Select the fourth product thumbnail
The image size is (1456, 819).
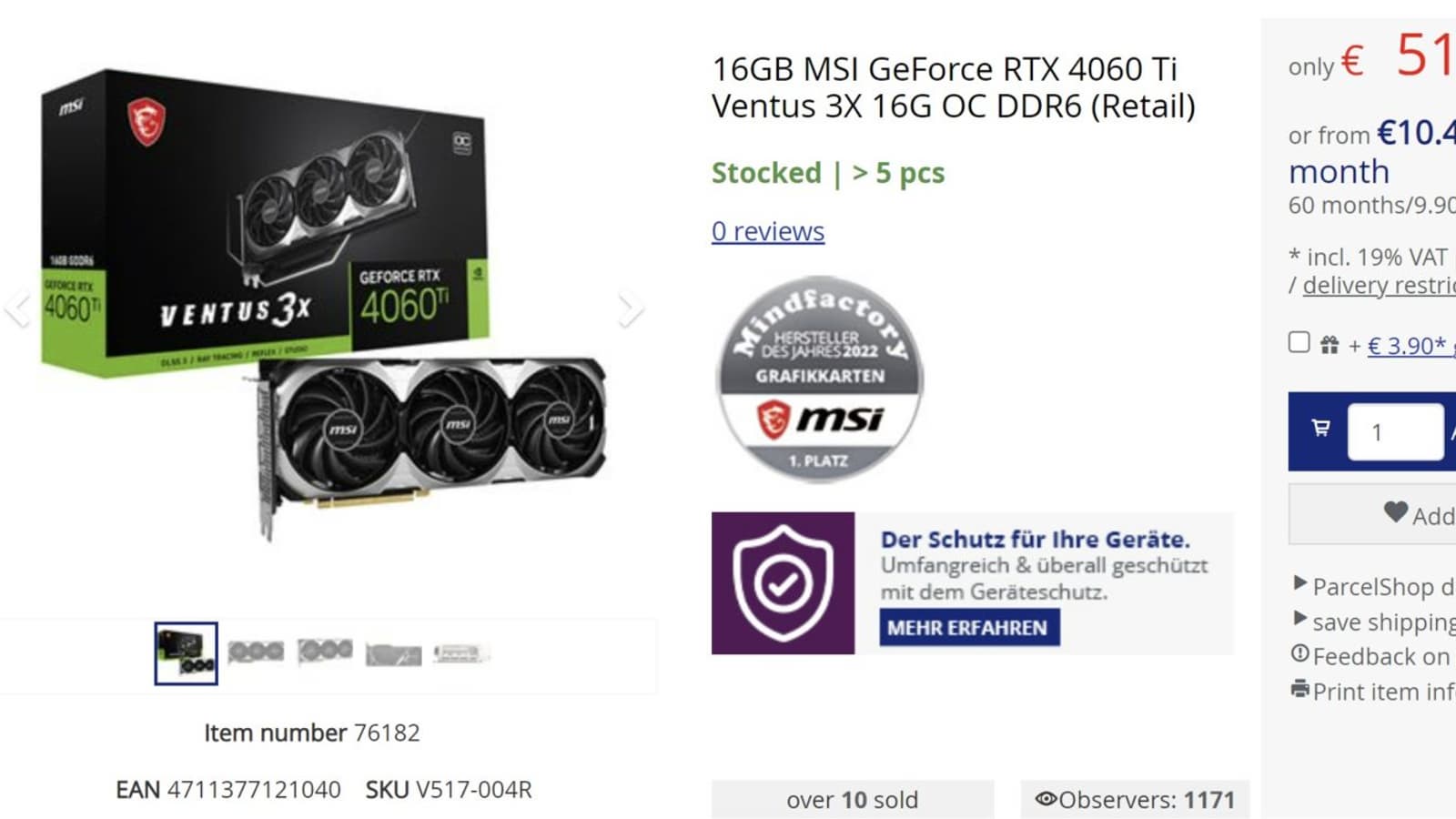tap(393, 654)
